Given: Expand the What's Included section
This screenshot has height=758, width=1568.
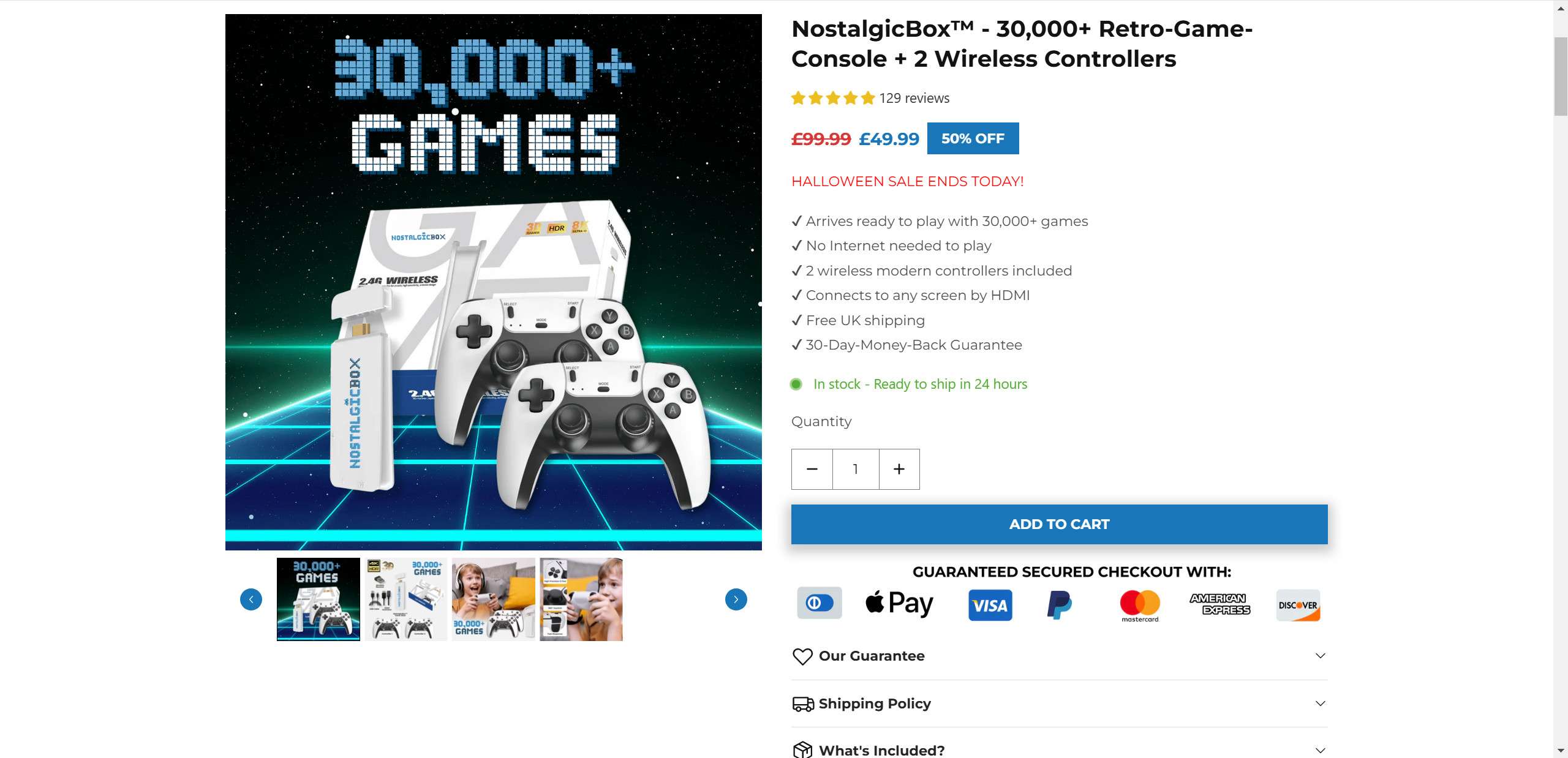Looking at the screenshot, I should pyautogui.click(x=1059, y=750).
